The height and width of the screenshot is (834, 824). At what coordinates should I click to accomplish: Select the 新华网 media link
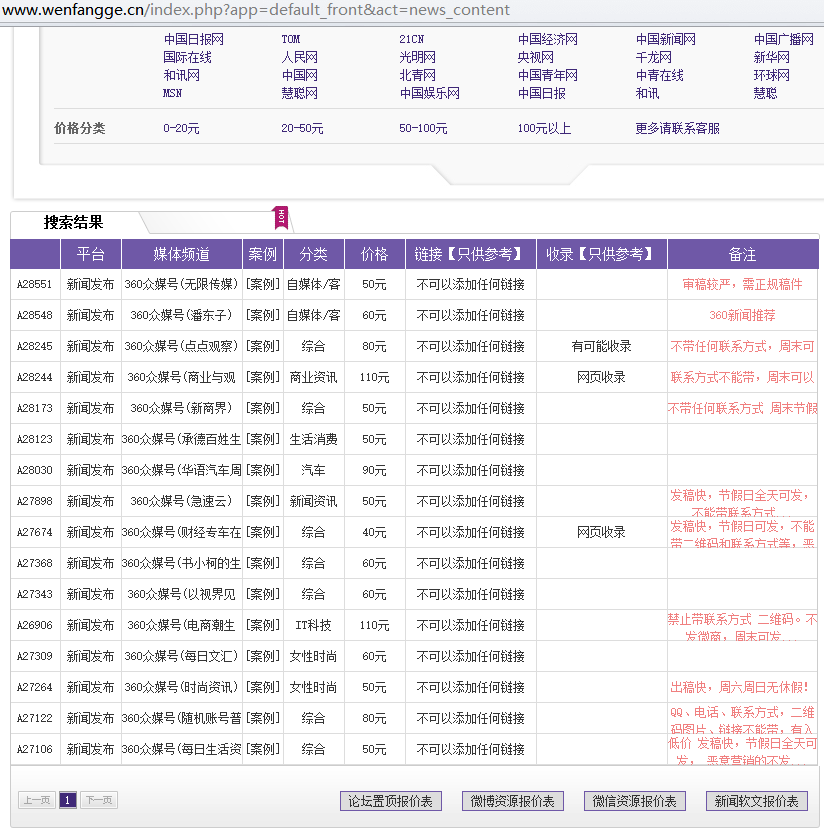click(x=771, y=58)
